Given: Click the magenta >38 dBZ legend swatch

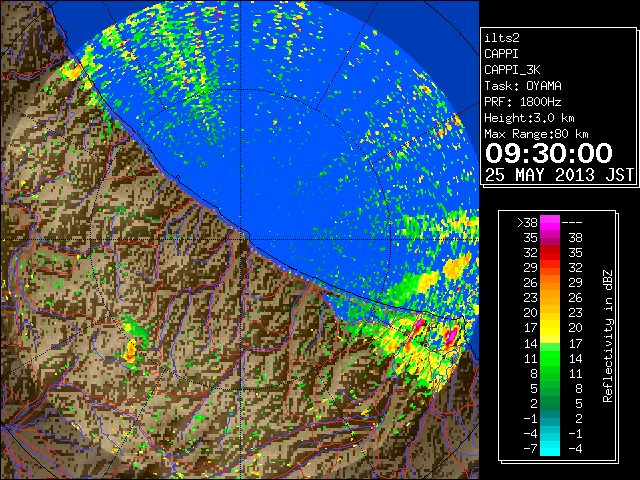Looking at the screenshot, I should coord(550,223).
